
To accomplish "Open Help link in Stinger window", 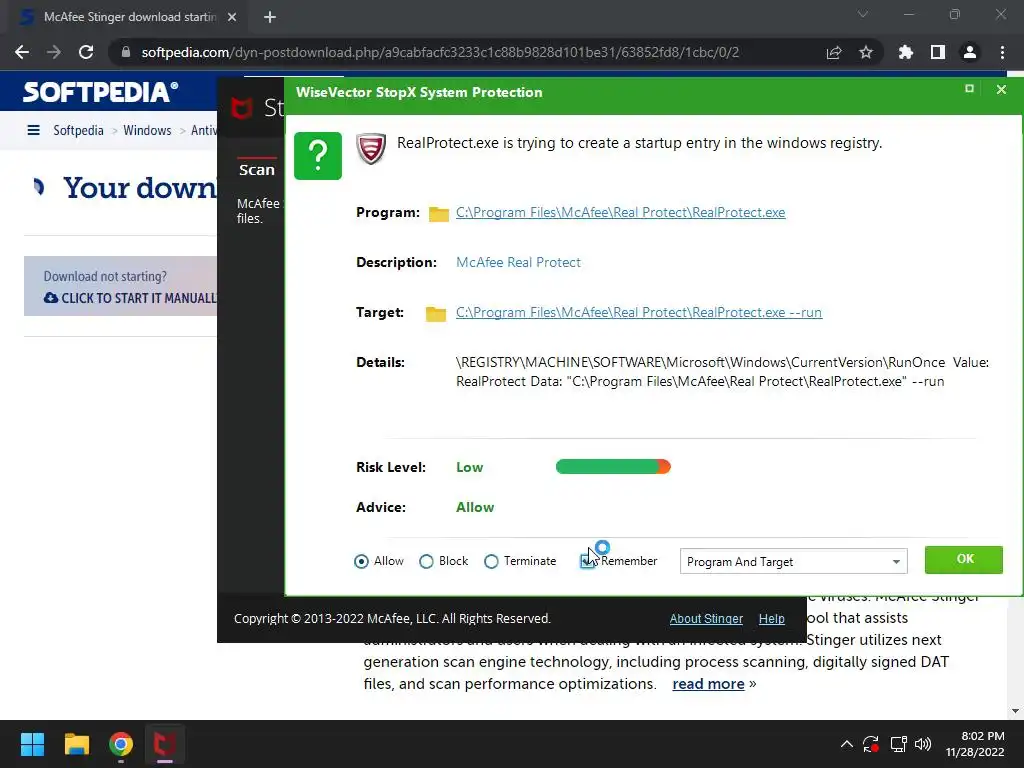I will [x=771, y=618].
